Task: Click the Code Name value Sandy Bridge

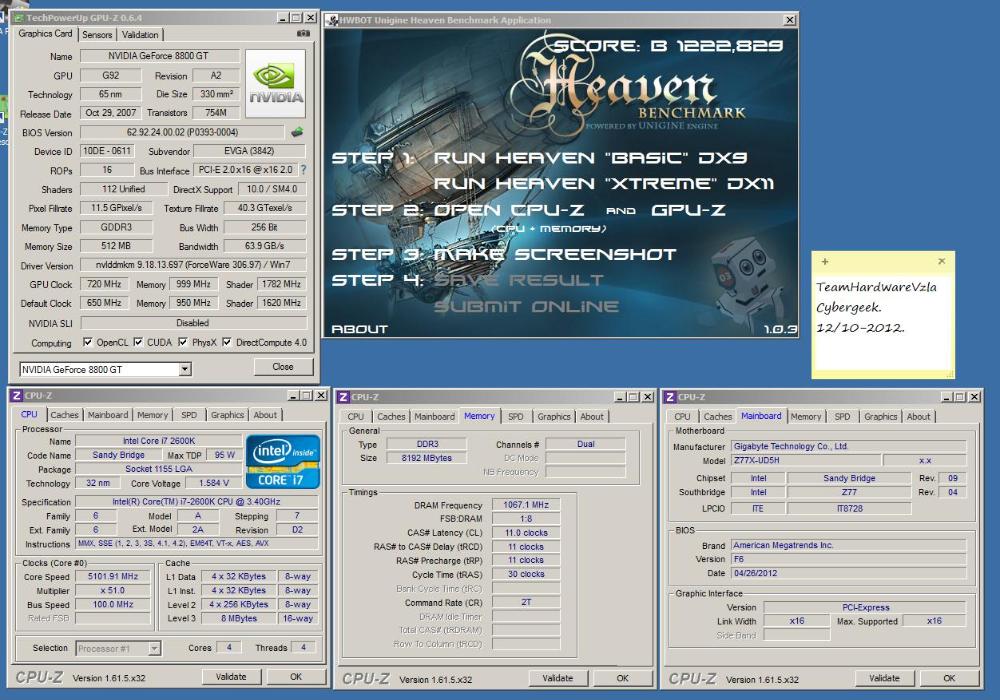Action: [x=119, y=455]
